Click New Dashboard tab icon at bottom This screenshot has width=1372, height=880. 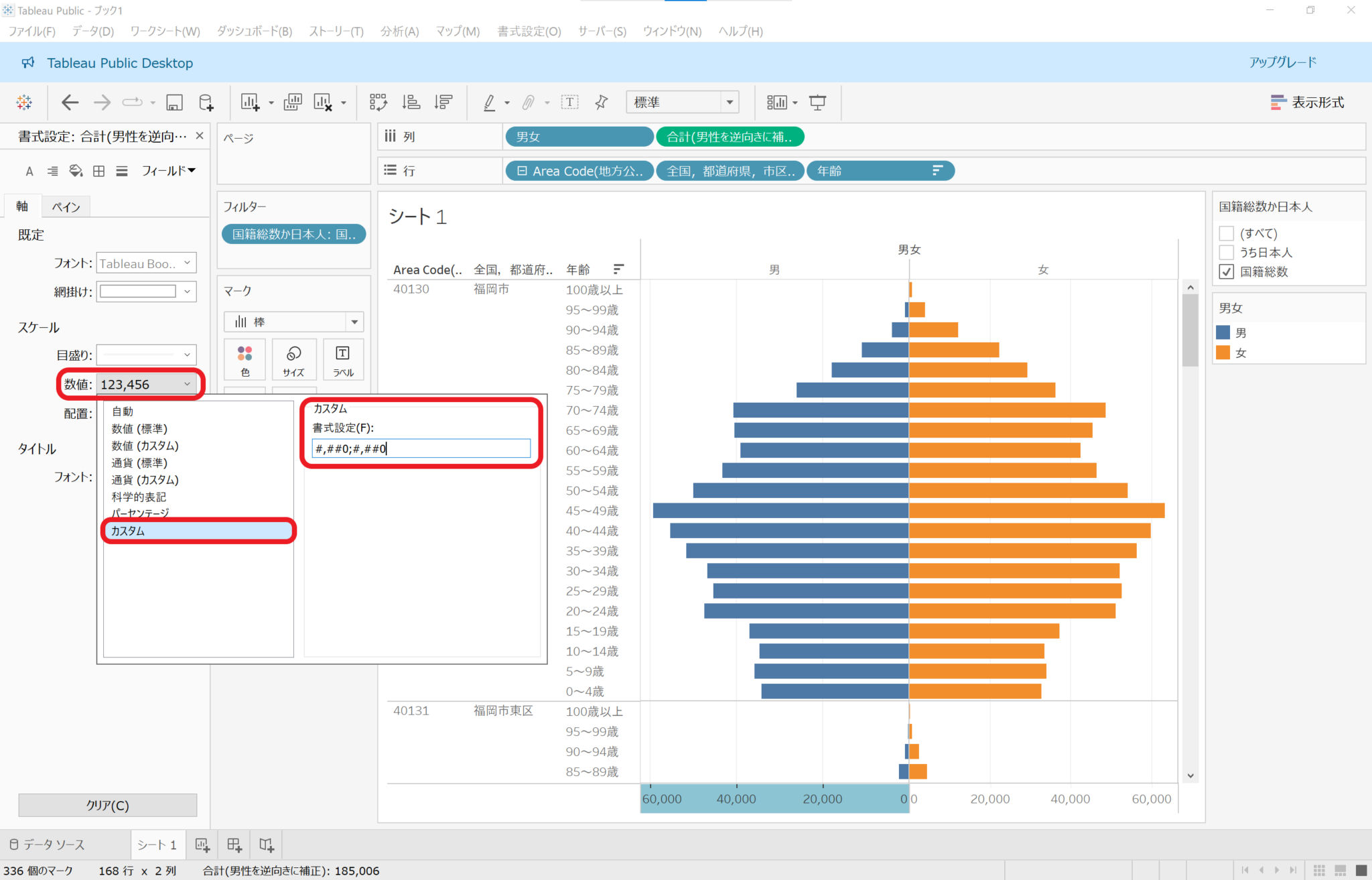pos(234,844)
